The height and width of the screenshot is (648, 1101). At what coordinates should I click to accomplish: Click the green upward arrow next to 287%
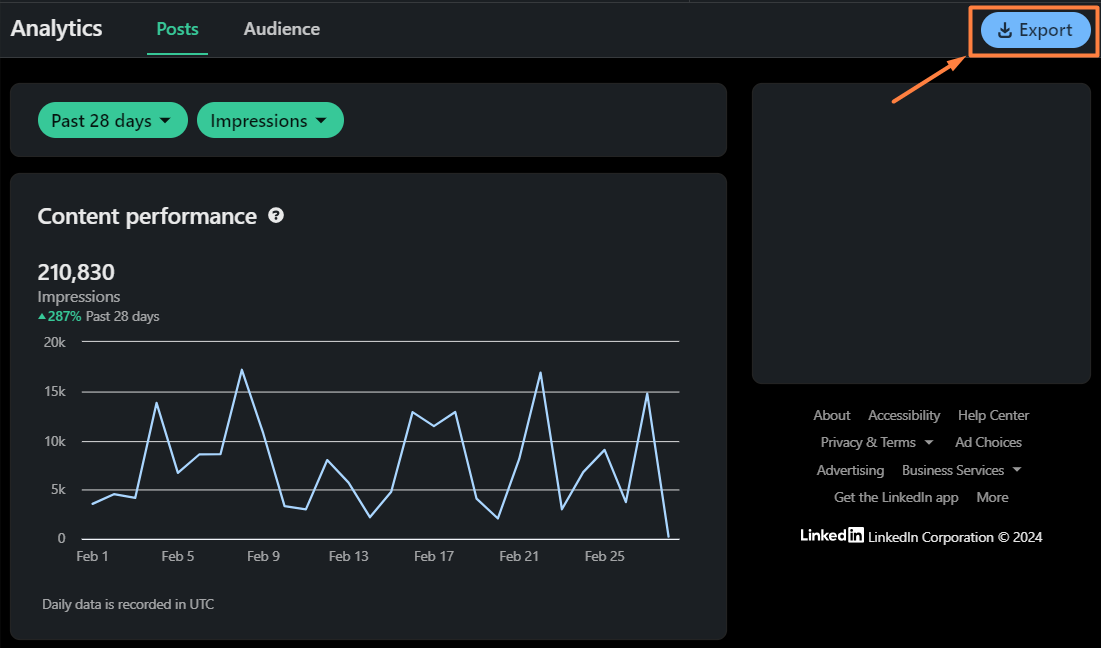(44, 316)
